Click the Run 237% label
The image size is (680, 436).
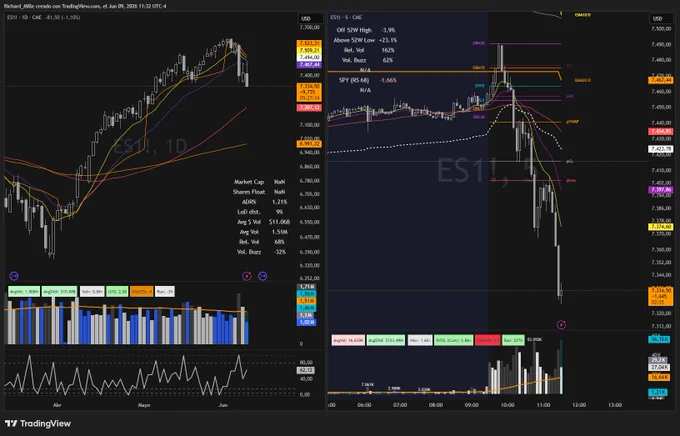pyautogui.click(x=513, y=340)
